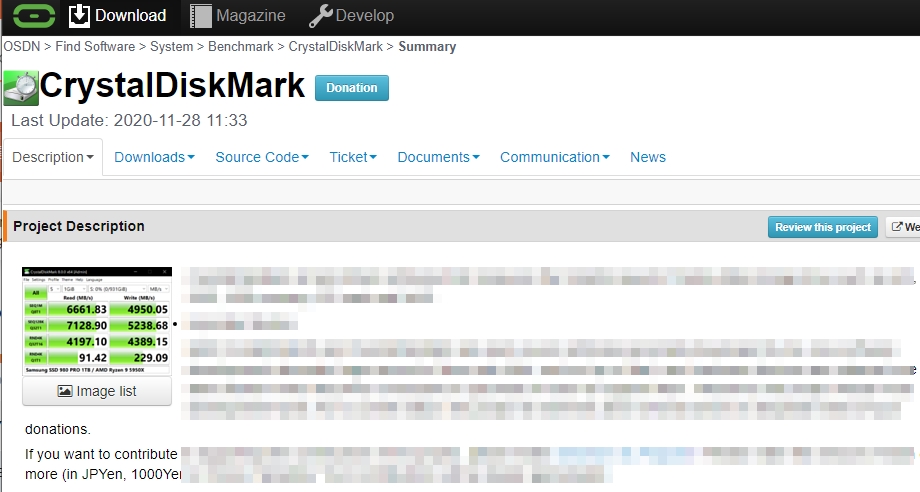The height and width of the screenshot is (492, 920).
Task: Click the Project Description heading
Action: click(x=79, y=226)
